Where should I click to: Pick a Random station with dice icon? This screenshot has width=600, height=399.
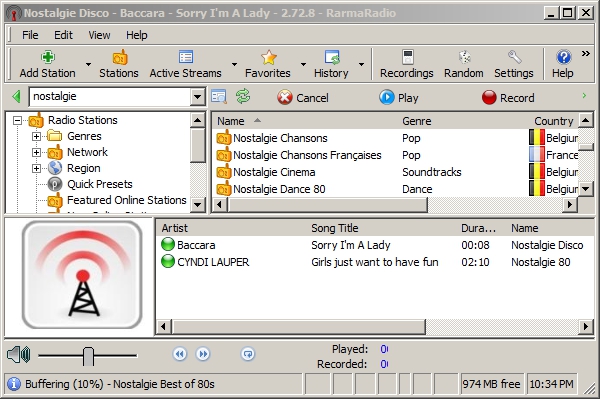[x=464, y=57]
